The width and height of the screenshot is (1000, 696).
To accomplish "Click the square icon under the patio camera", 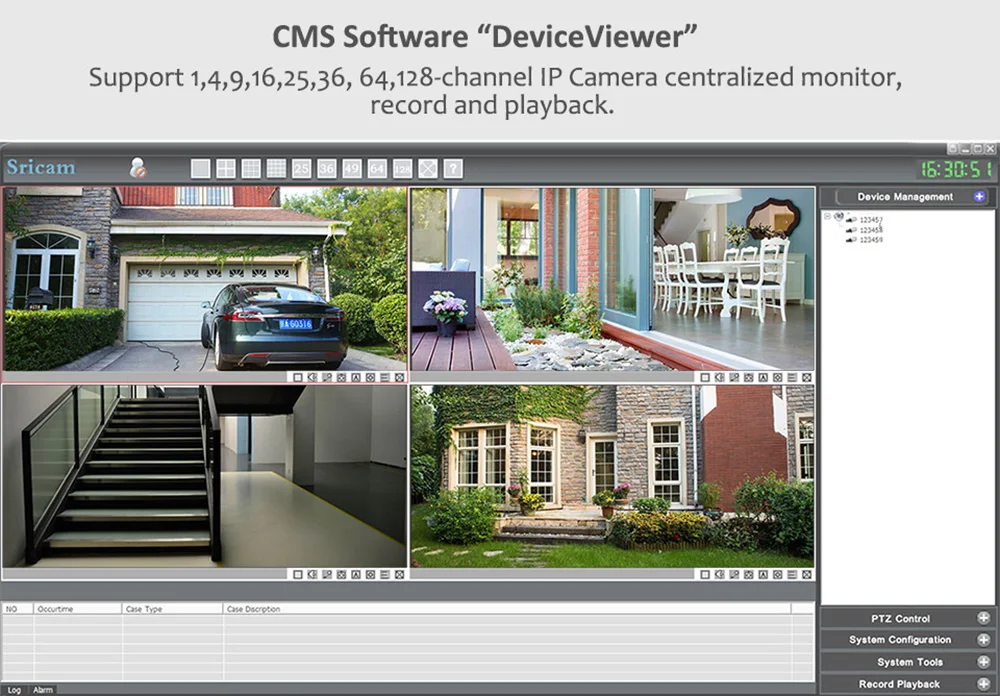I will click(705, 378).
